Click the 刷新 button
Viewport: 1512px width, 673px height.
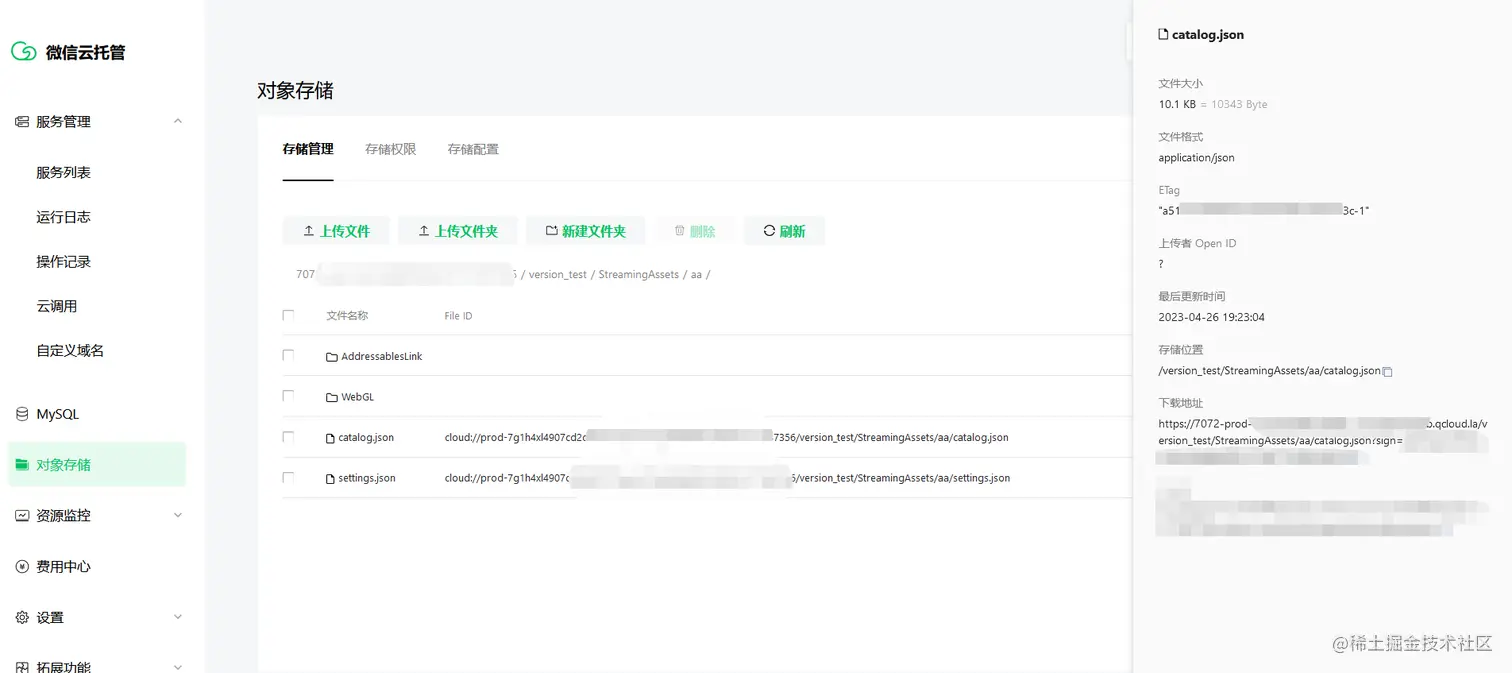(784, 231)
